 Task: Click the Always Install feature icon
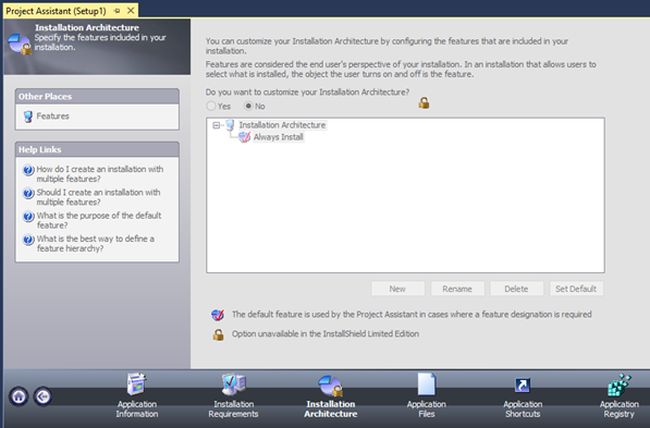coord(245,137)
